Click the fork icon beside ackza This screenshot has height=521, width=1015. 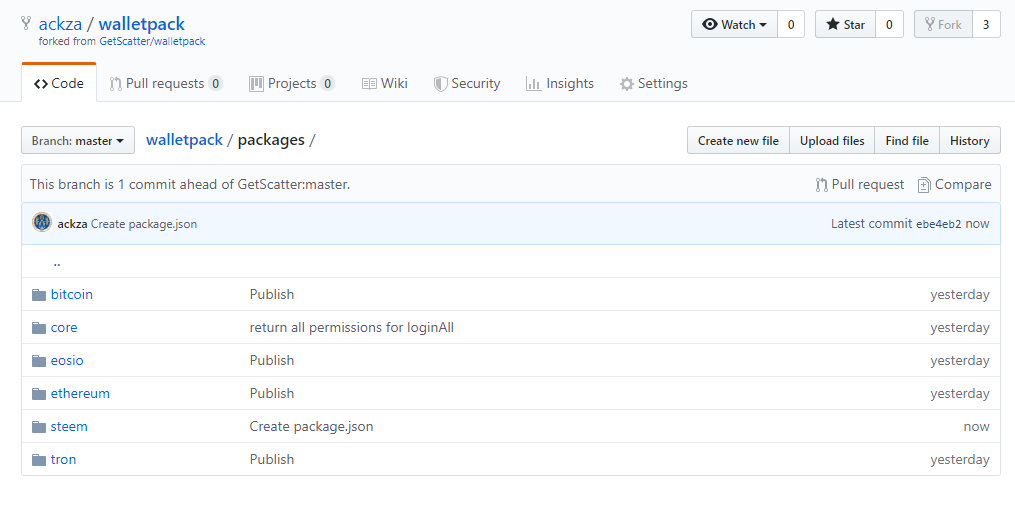tap(26, 23)
